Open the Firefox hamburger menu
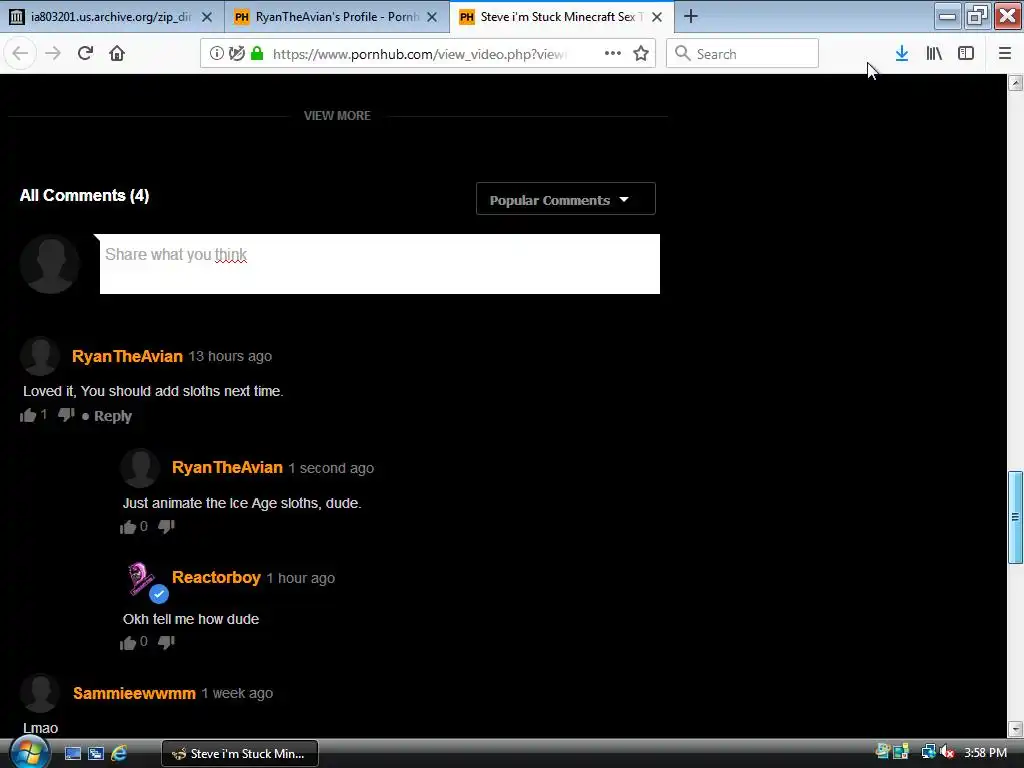The width and height of the screenshot is (1024, 768). tap(1005, 54)
